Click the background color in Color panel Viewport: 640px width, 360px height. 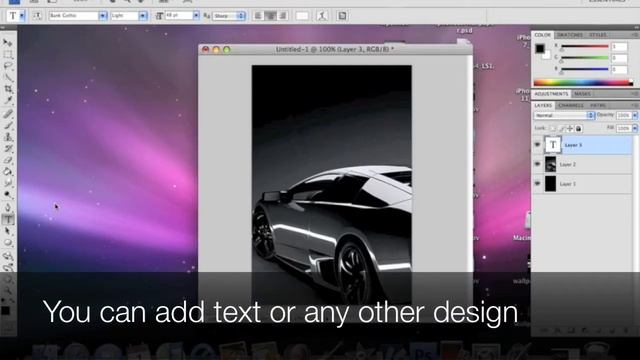(x=547, y=56)
